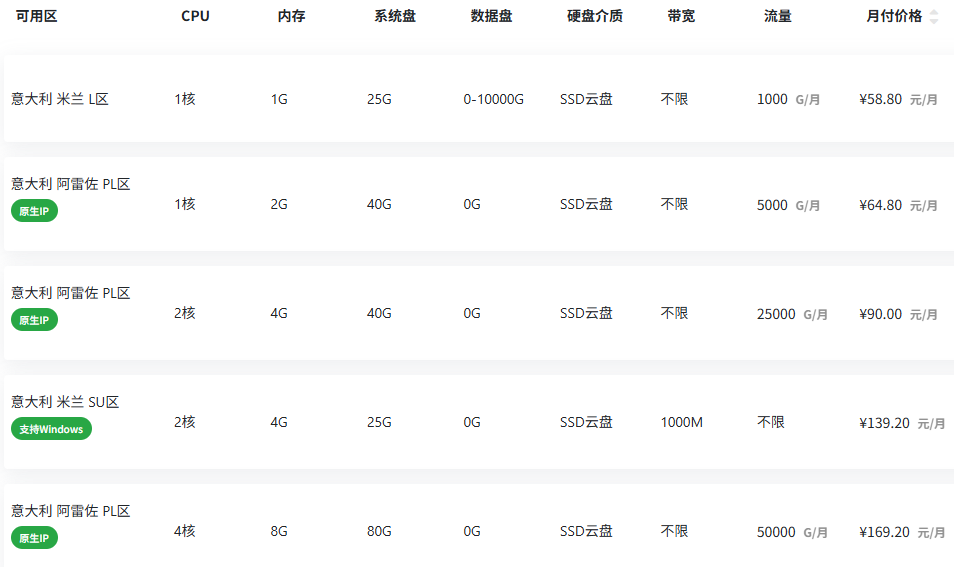Click 原生IP badge in the ¥90.00 row
954x567 pixels.
tap(35, 320)
